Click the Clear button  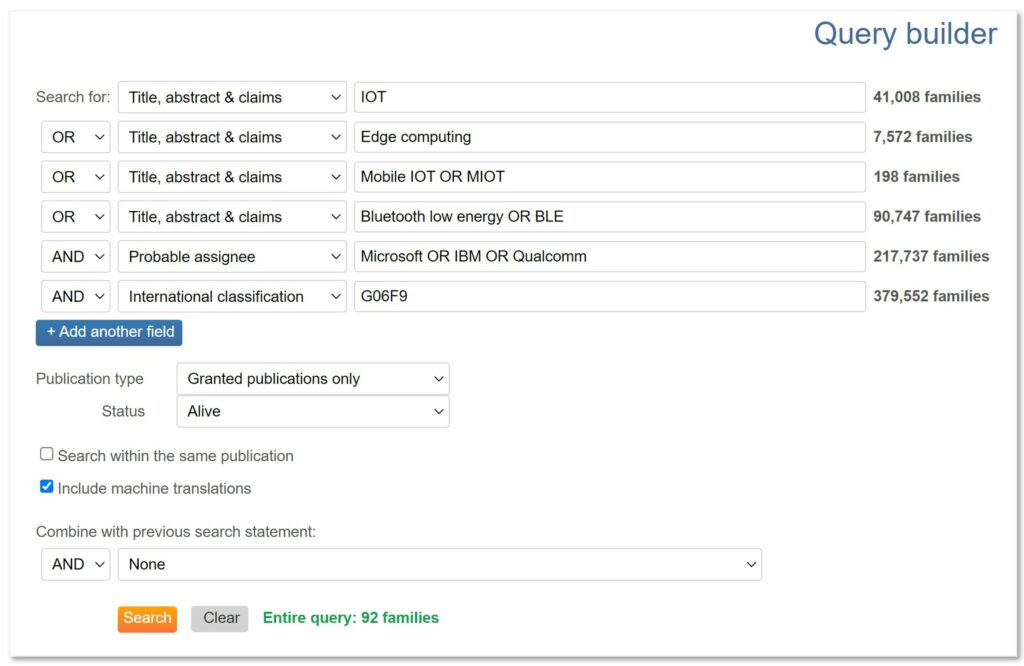pyautogui.click(x=219, y=618)
